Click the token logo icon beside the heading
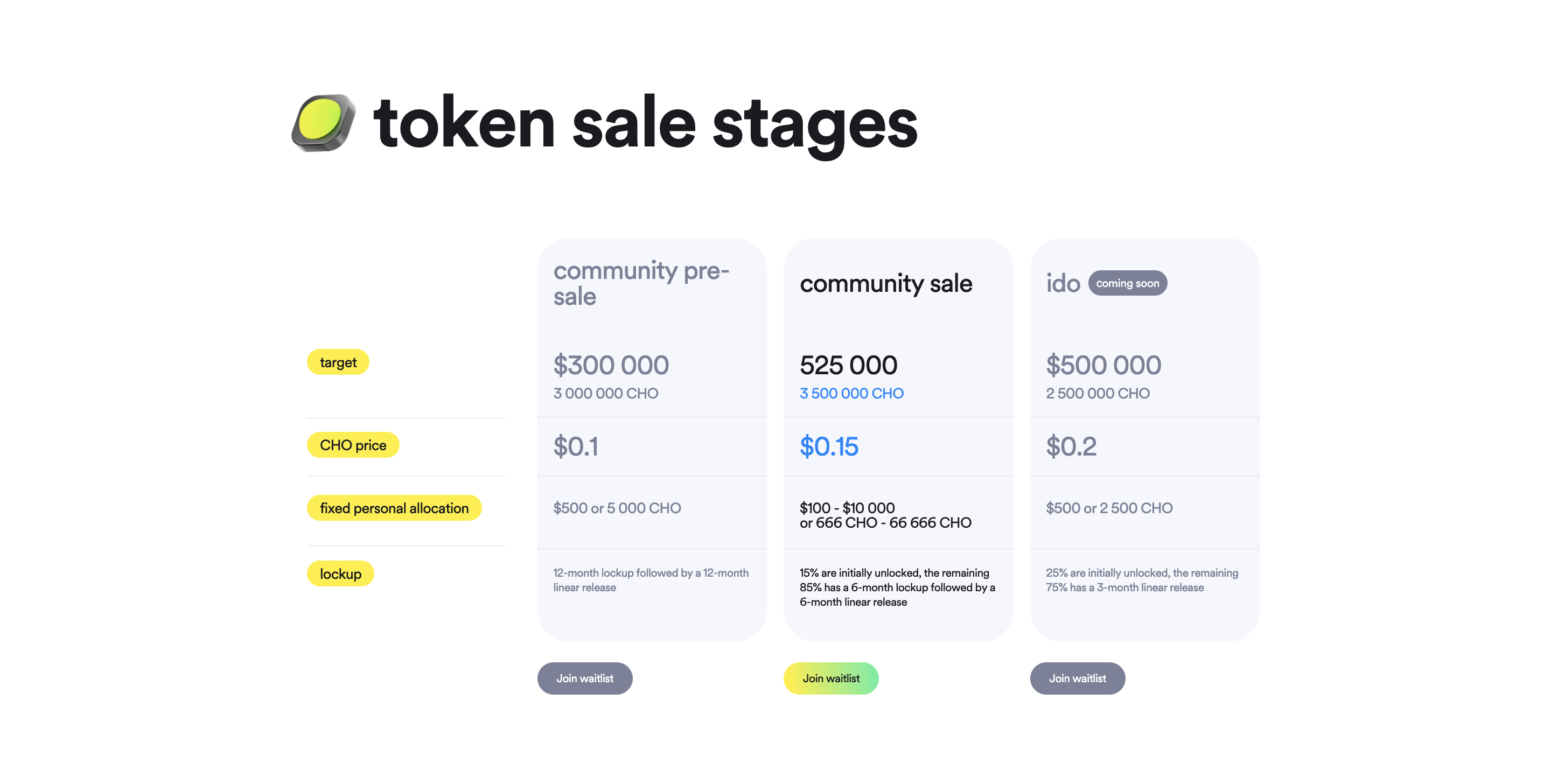The width and height of the screenshot is (1551, 784). (x=322, y=124)
